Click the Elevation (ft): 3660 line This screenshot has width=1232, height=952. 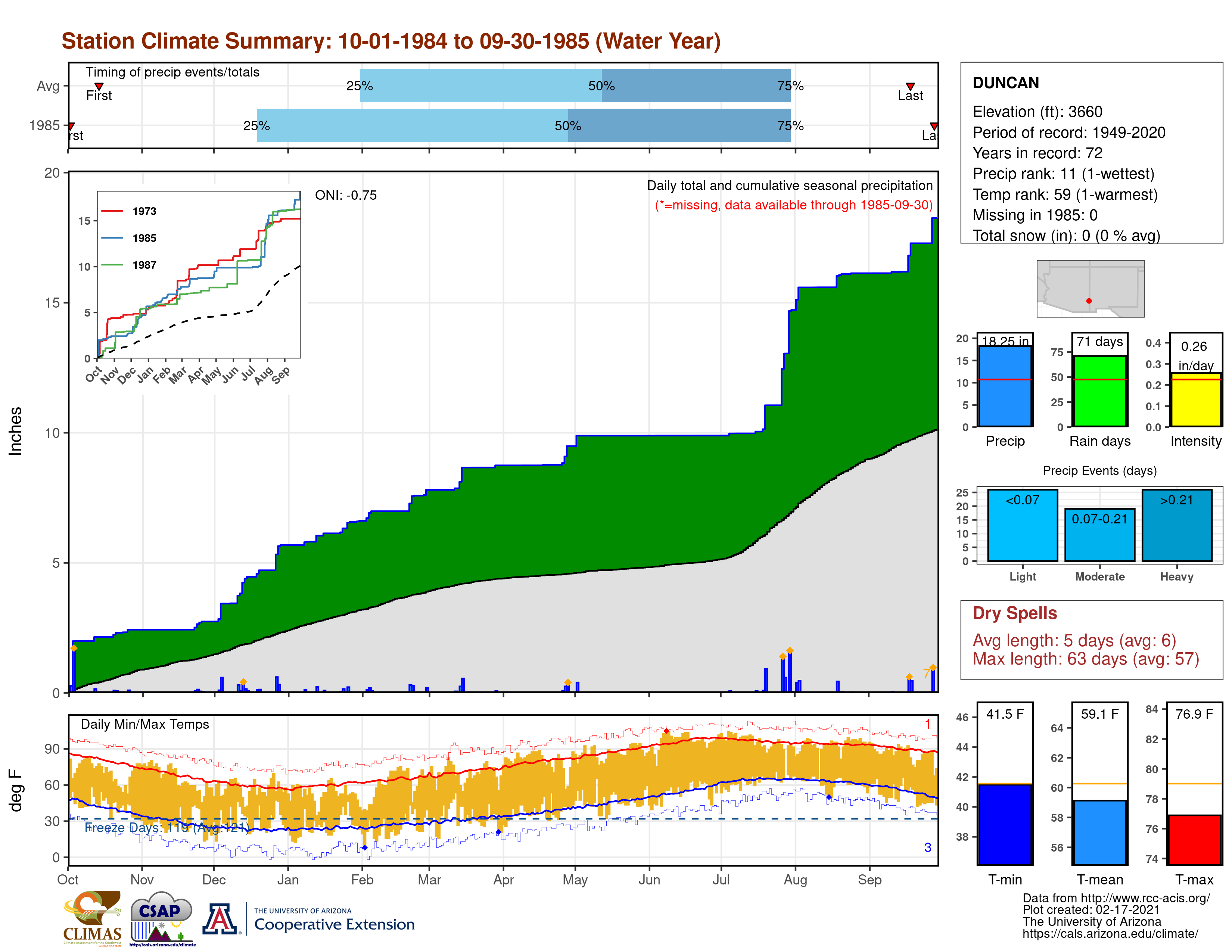click(x=1037, y=112)
